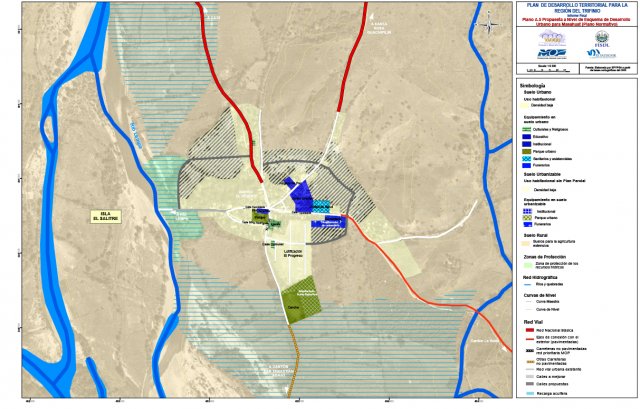The width and height of the screenshot is (640, 409).
Task: Click the Calles propuestas gray legend swatch
Action: pos(528,386)
